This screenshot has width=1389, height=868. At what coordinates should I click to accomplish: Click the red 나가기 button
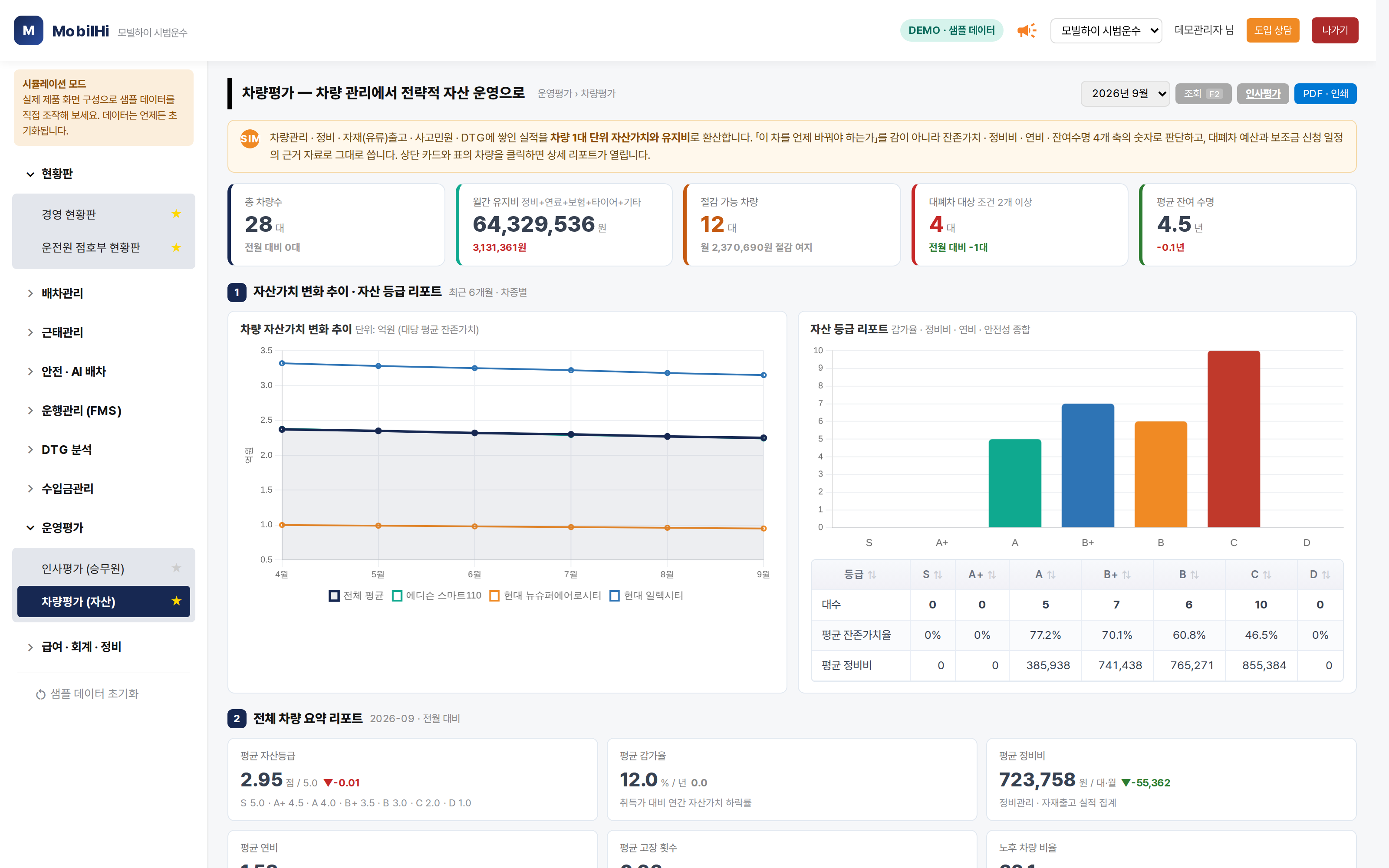[1334, 30]
